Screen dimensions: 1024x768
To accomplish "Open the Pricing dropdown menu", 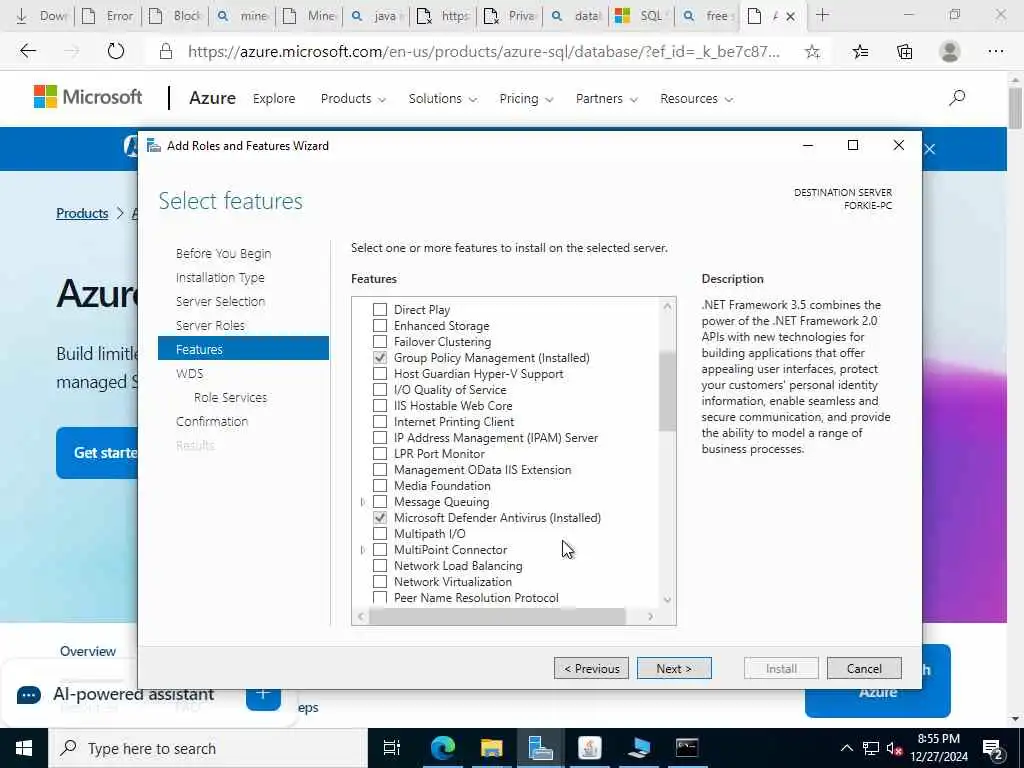I will pyautogui.click(x=526, y=99).
